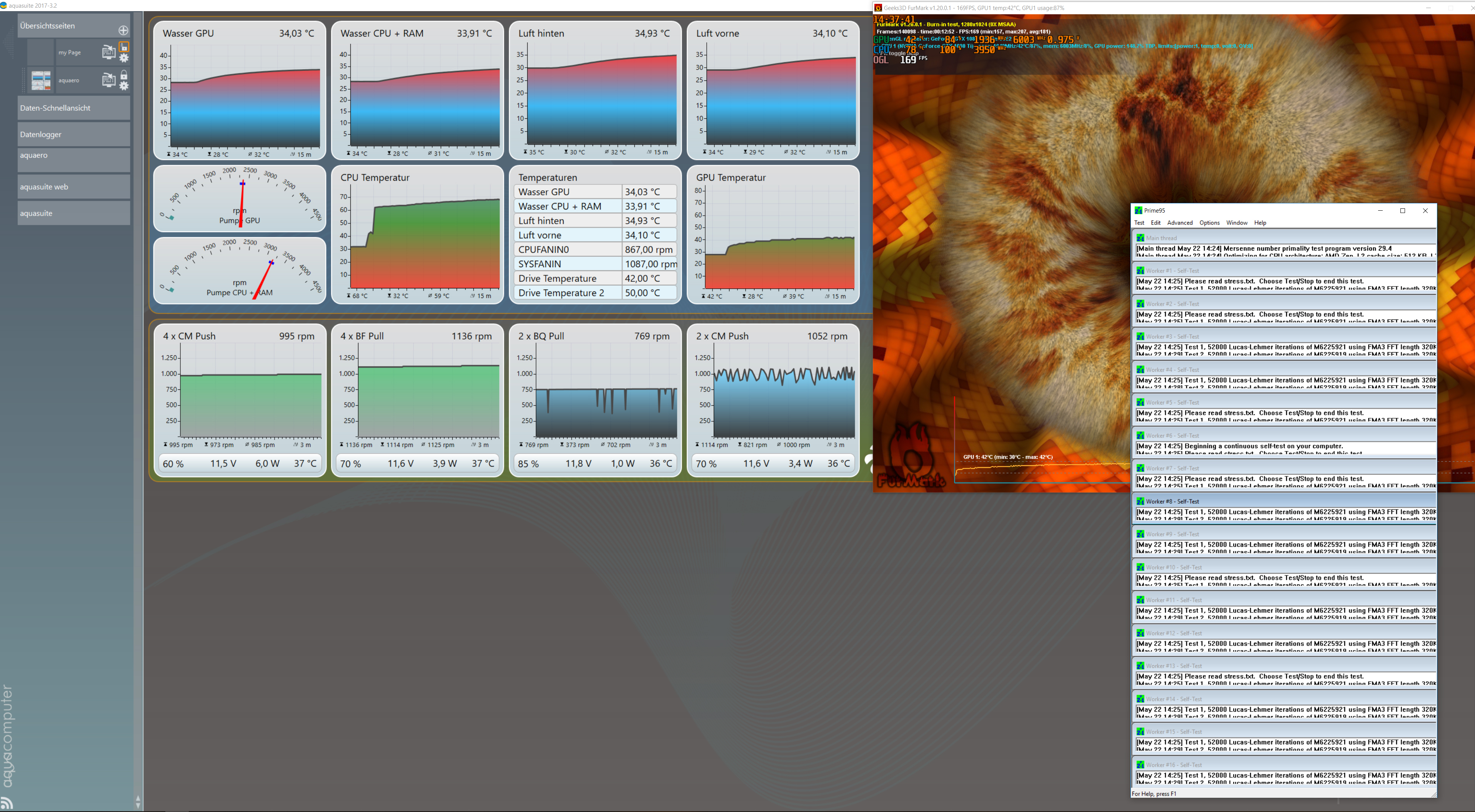The image size is (1475, 812).
Task: Click desktop mode icon for my Page
Action: pos(108,52)
